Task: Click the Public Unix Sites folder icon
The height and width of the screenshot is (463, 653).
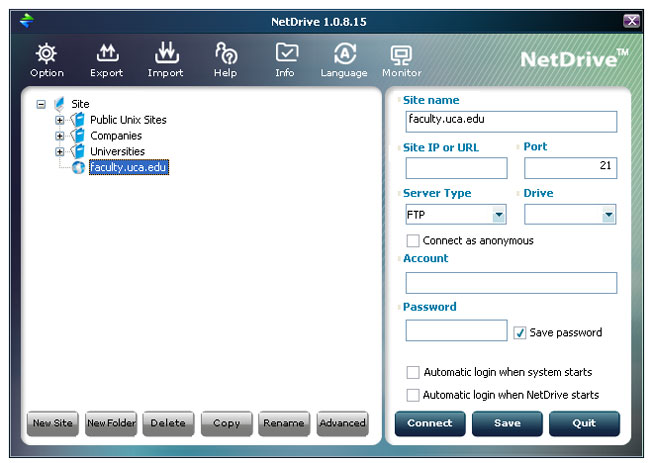Action: tap(78, 120)
